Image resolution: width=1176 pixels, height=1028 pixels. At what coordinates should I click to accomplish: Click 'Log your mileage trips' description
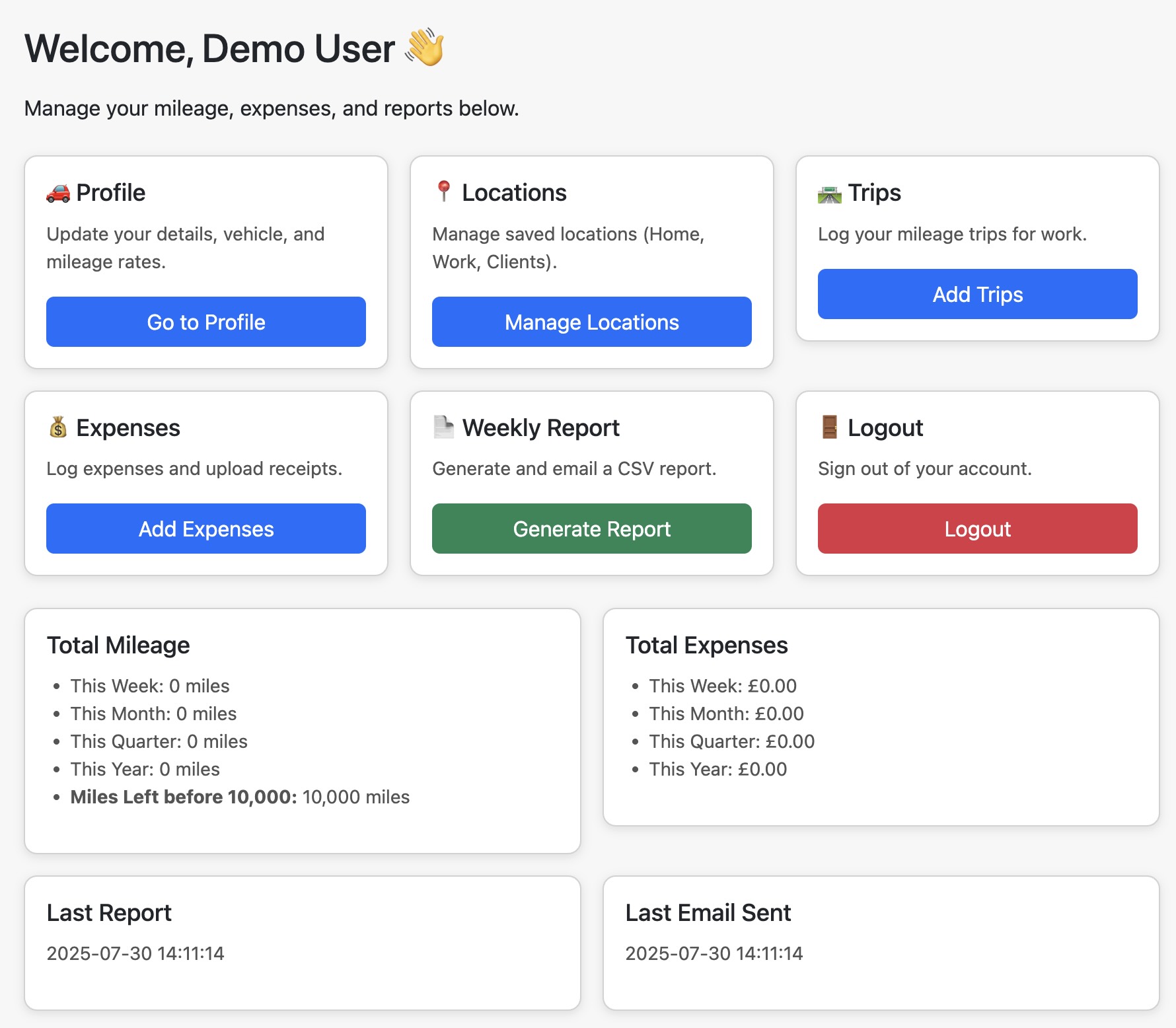[952, 234]
